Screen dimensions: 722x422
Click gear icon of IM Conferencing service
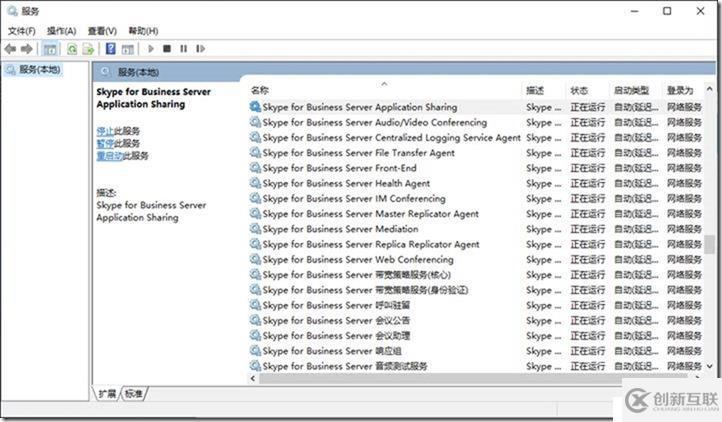pyautogui.click(x=255, y=198)
